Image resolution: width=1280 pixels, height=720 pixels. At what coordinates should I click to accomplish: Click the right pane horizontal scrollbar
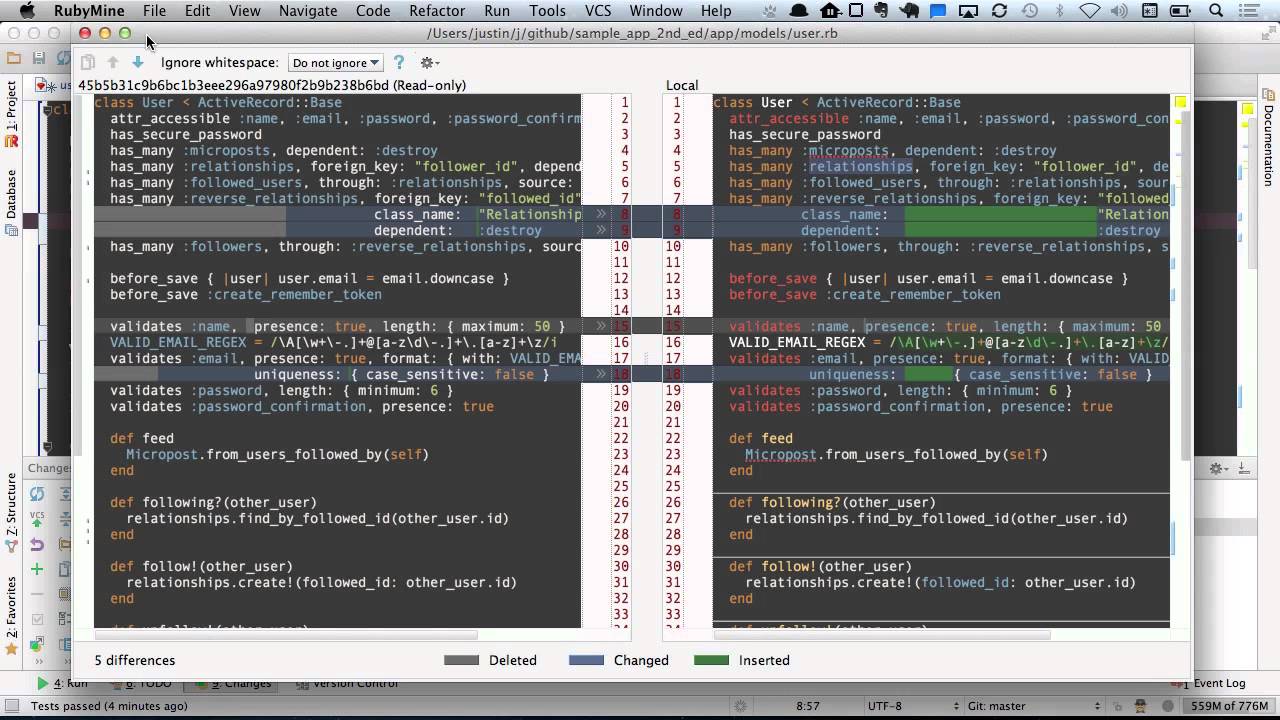(x=882, y=634)
